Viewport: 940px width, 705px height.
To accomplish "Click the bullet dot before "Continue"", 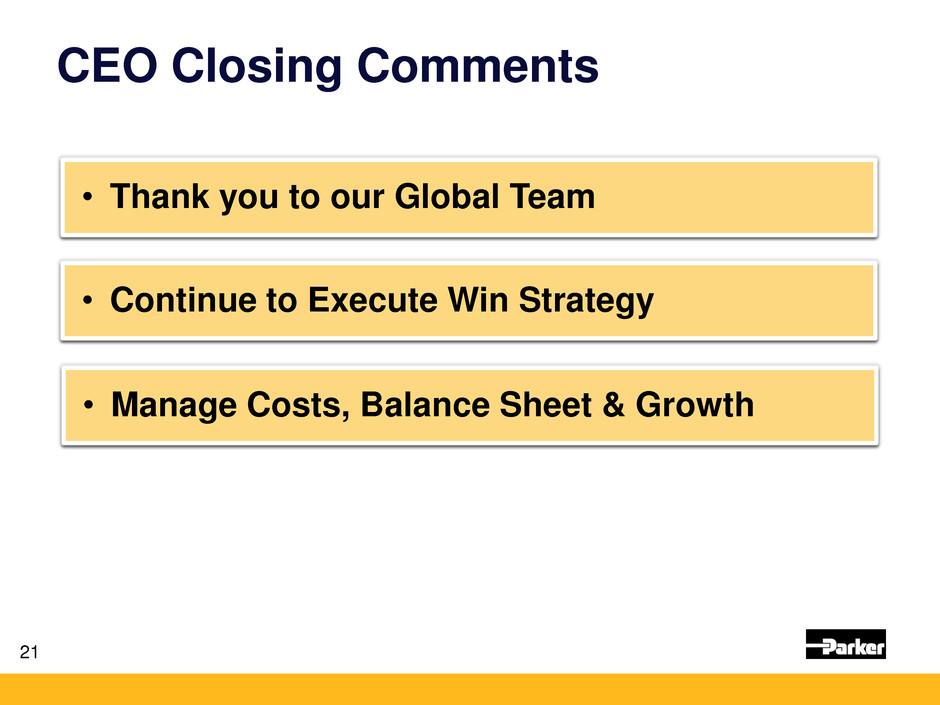I will pos(89,301).
